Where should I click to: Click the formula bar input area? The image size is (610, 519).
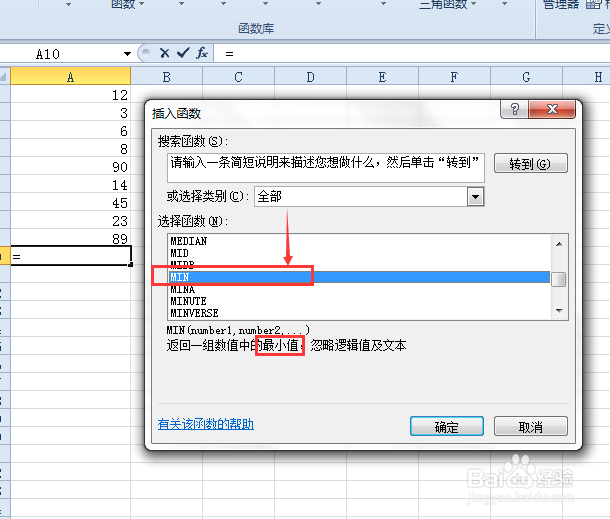(412, 54)
